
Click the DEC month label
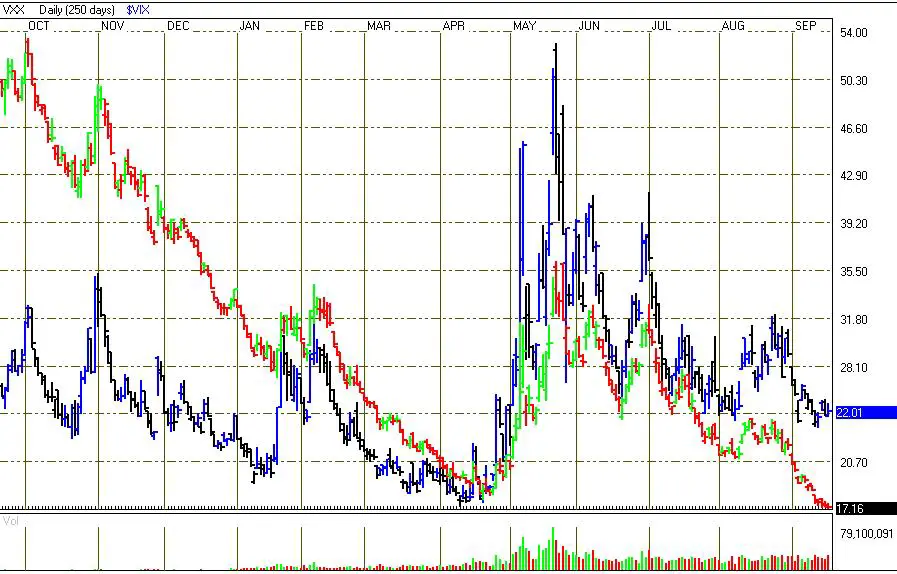[x=178, y=26]
